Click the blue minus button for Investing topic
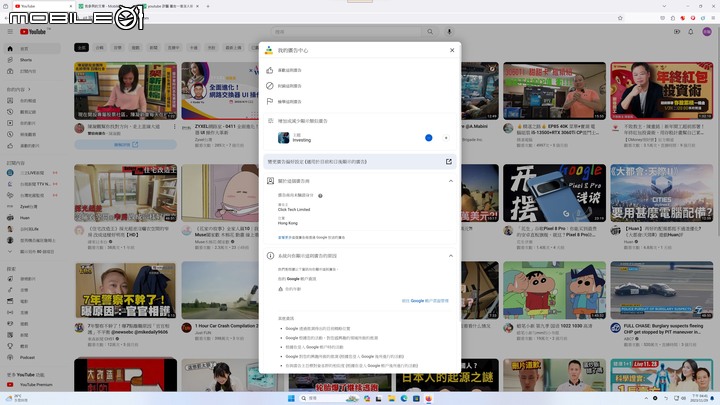 coord(428,138)
